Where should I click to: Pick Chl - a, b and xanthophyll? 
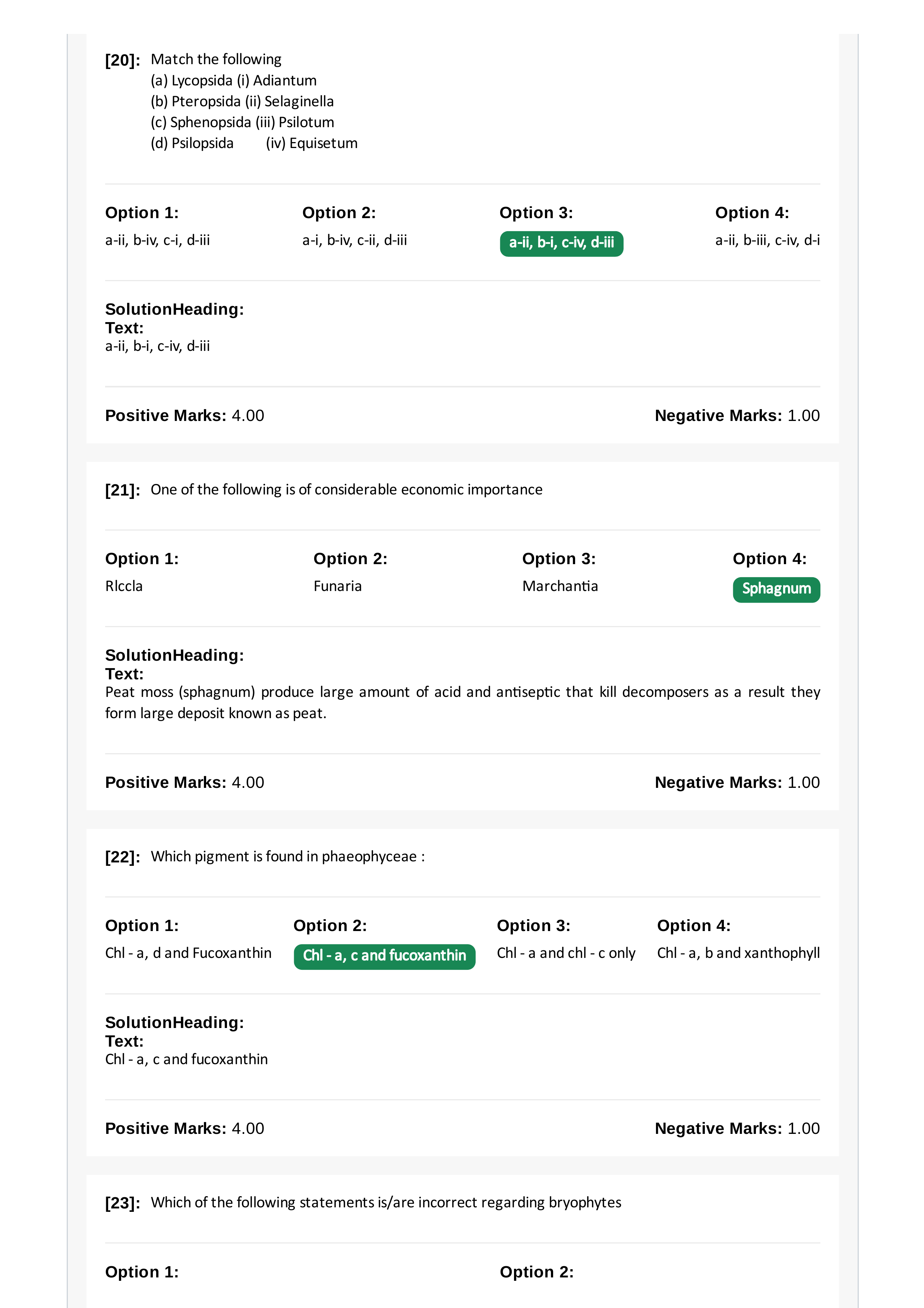(x=738, y=953)
